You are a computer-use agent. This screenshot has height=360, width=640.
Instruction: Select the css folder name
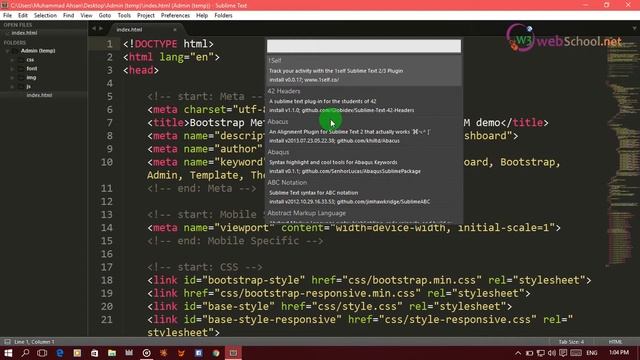click(x=30, y=60)
